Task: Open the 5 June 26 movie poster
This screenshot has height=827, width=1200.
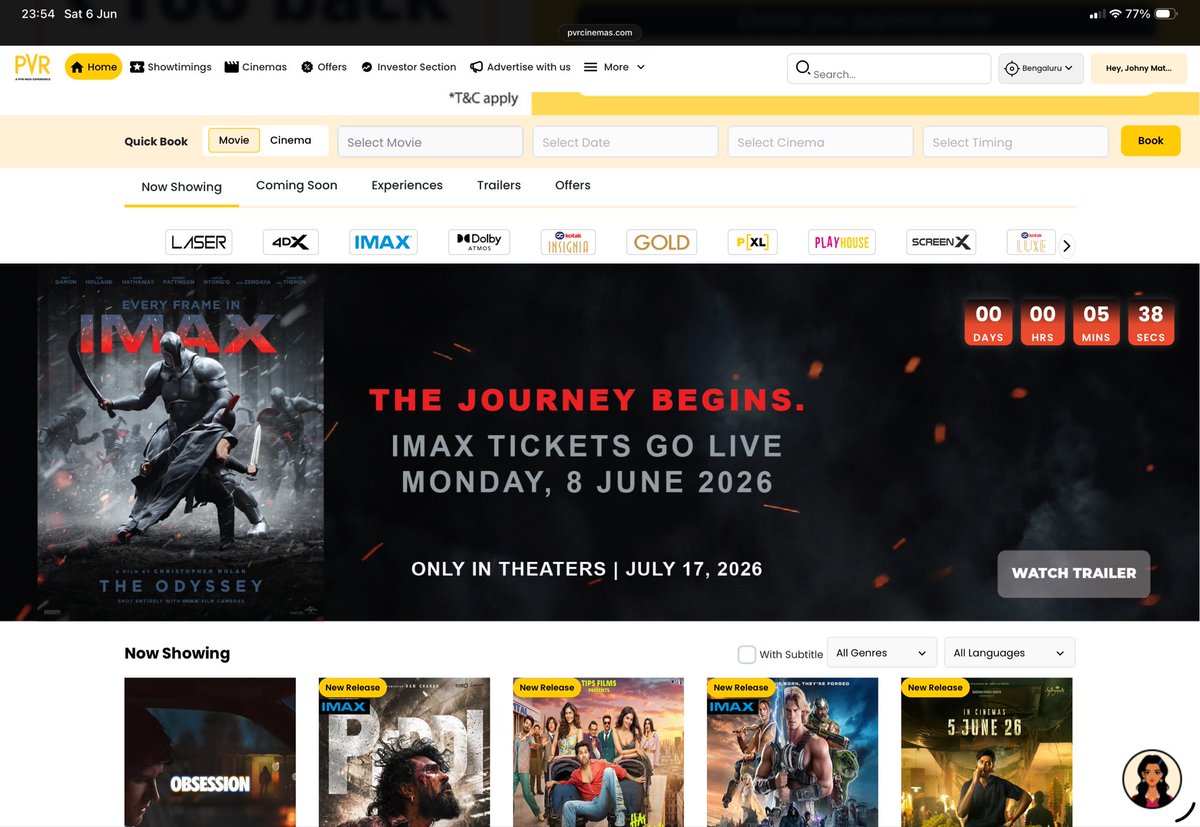Action: tap(986, 752)
